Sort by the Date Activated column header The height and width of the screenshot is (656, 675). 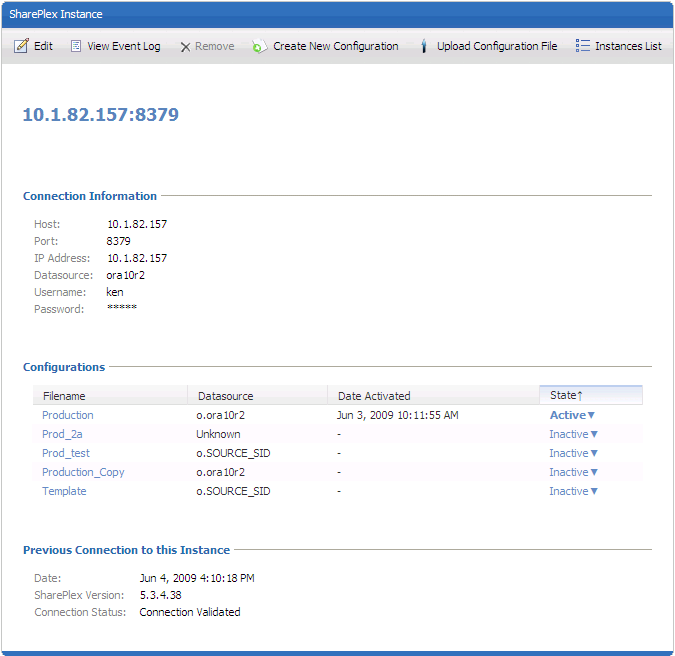click(433, 396)
